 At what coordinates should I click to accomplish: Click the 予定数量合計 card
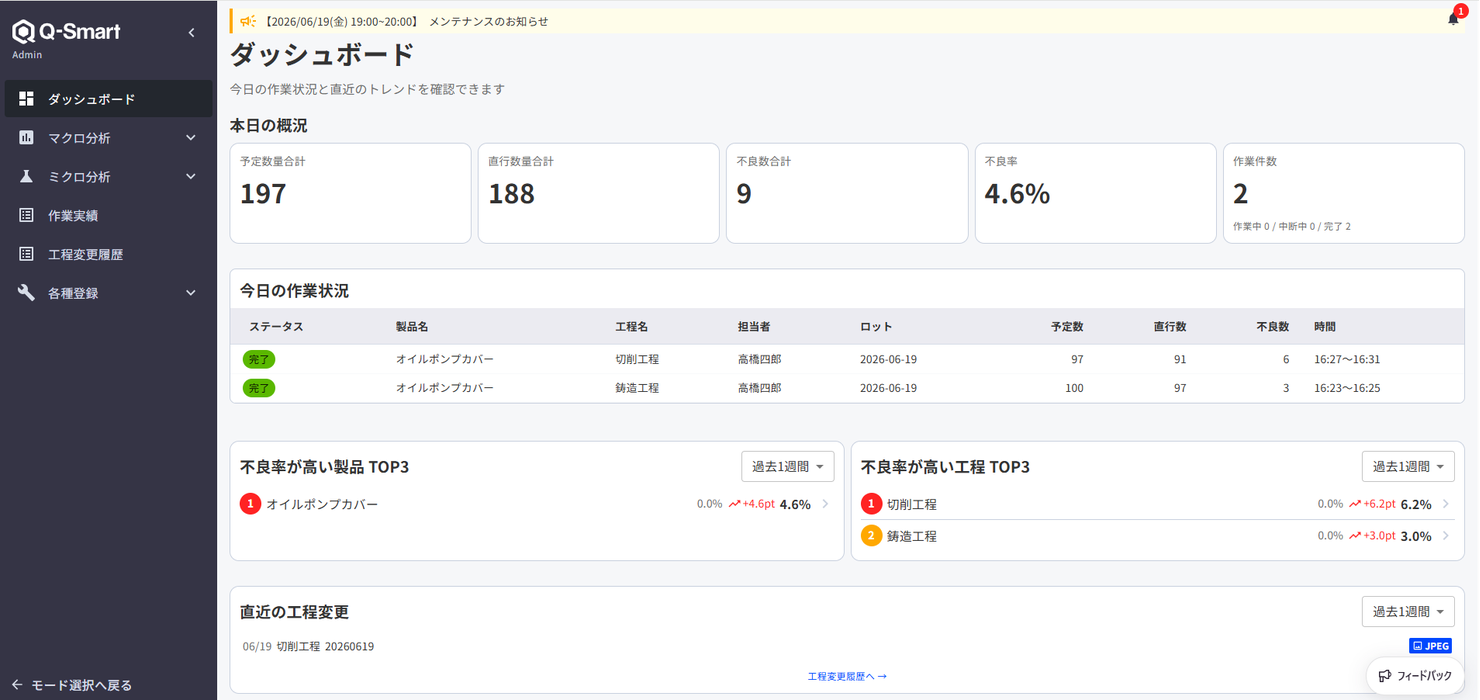(350, 193)
